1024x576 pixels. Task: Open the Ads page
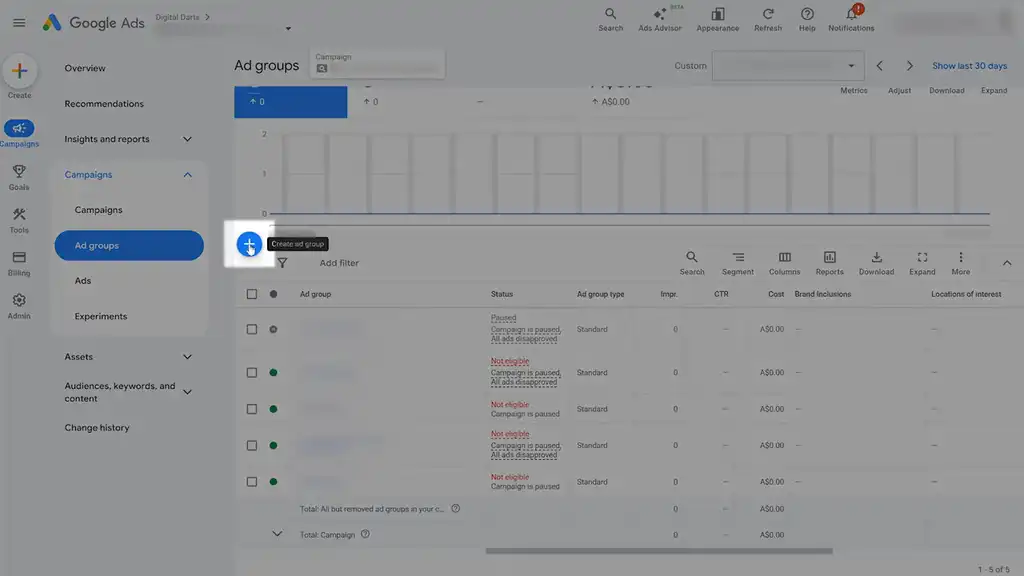tap(82, 280)
